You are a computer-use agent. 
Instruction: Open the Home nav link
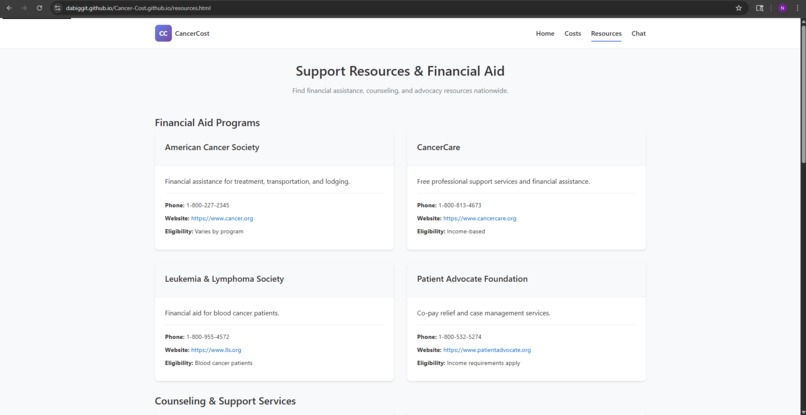click(545, 33)
